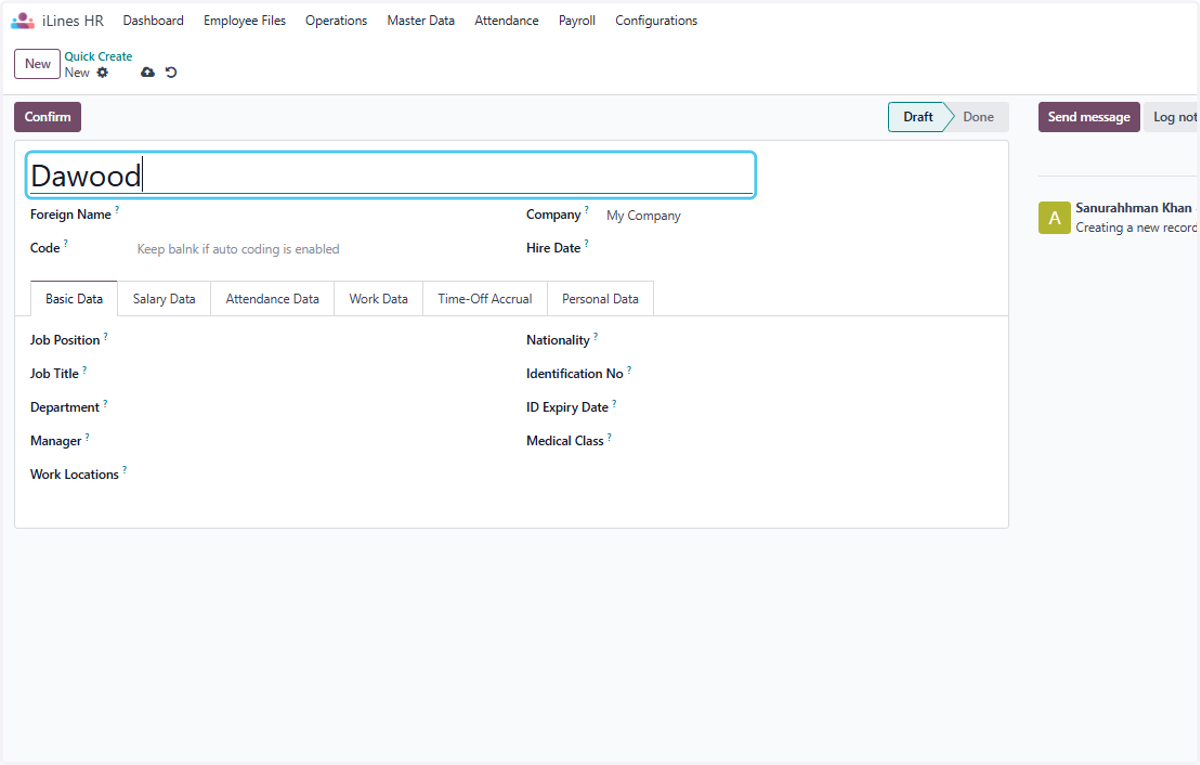1200x765 pixels.
Task: Click Sanurahhman Khan's avatar icon
Action: [1054, 217]
